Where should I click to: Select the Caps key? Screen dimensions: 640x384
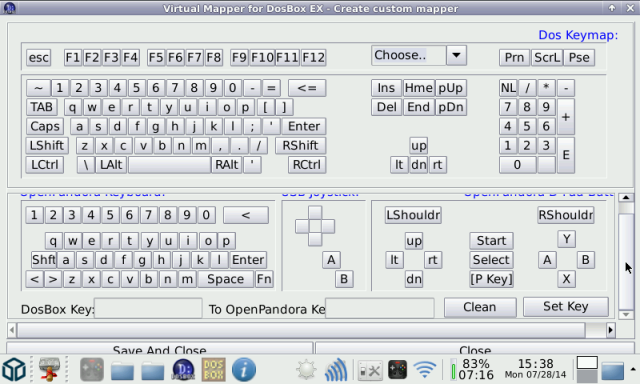[x=45, y=127]
